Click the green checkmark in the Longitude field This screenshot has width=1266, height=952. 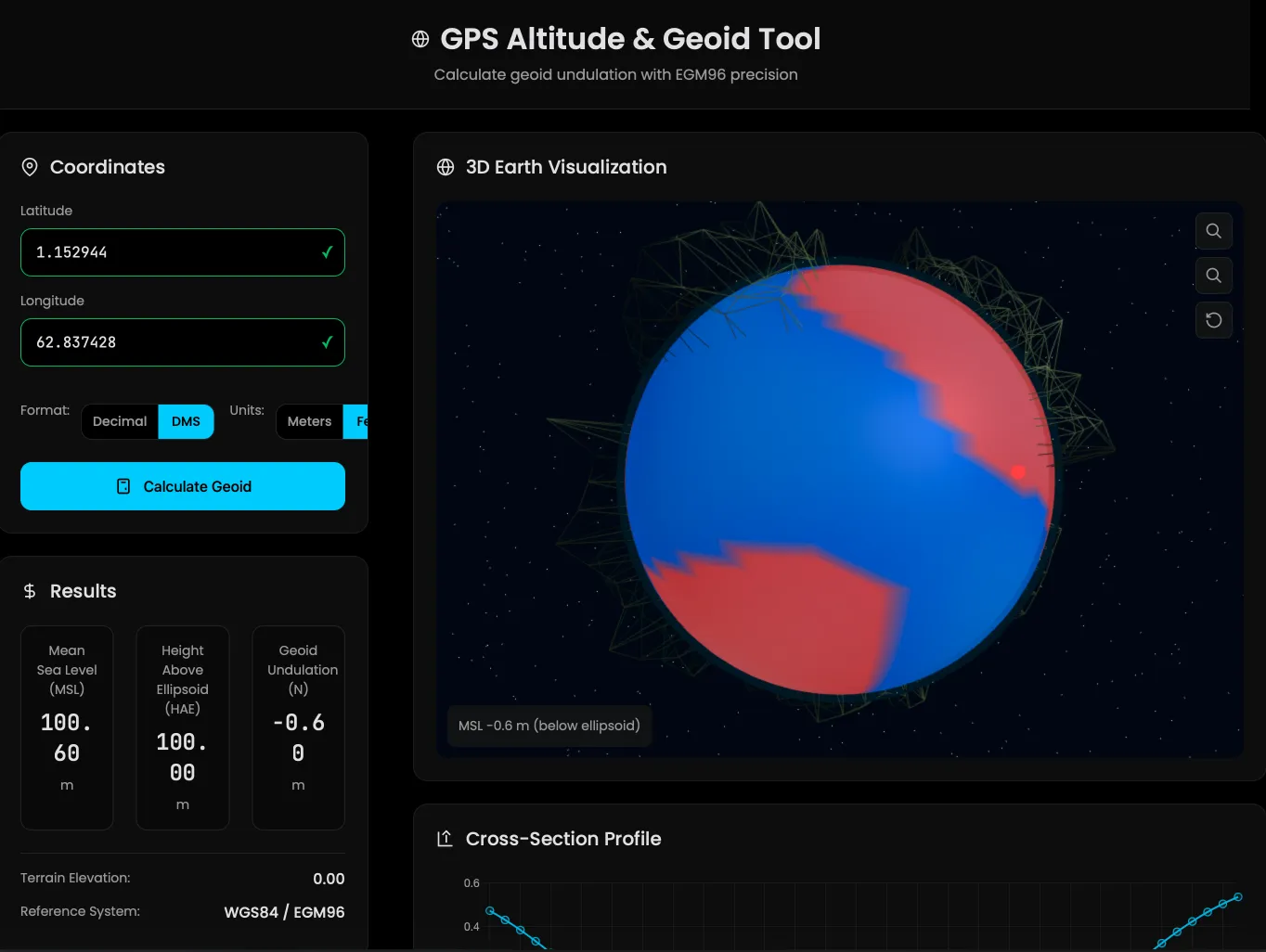(327, 342)
